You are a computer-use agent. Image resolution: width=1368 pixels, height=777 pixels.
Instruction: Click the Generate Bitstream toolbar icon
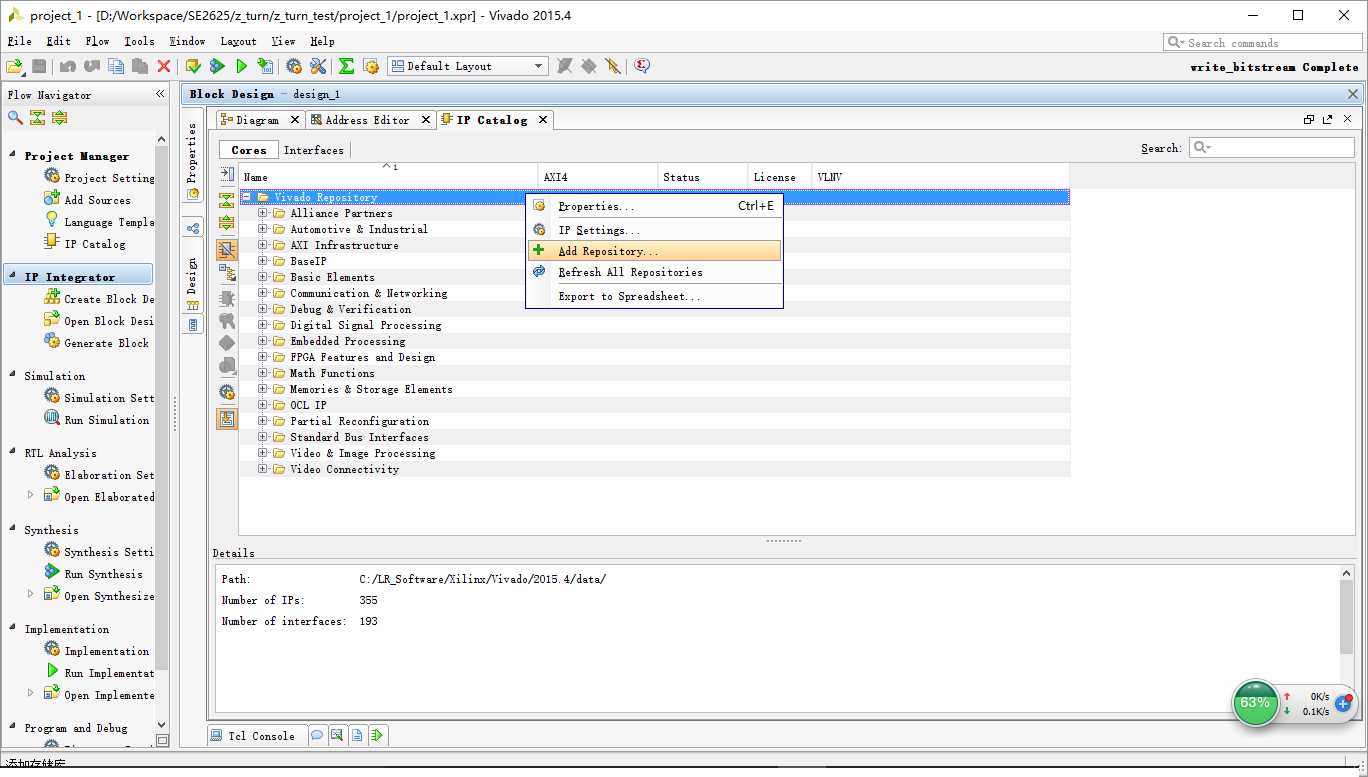coord(265,66)
